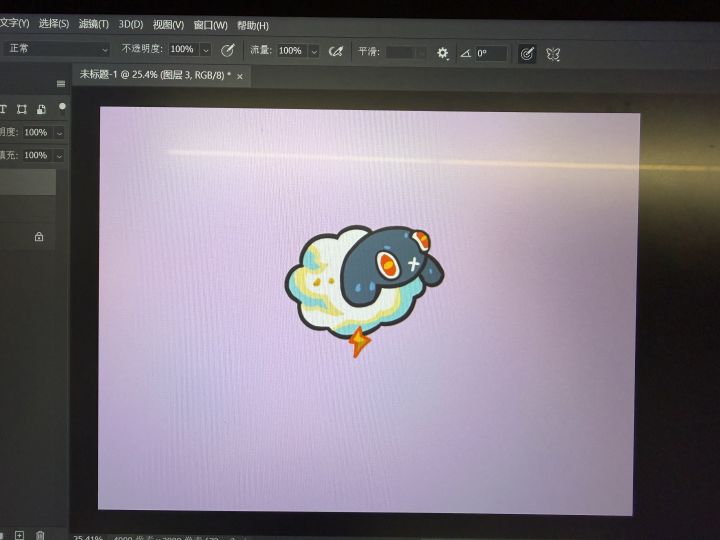Viewport: 720px width, 540px height.
Task: Expand the 不透明度 opacity slider arrow
Action: pos(206,50)
